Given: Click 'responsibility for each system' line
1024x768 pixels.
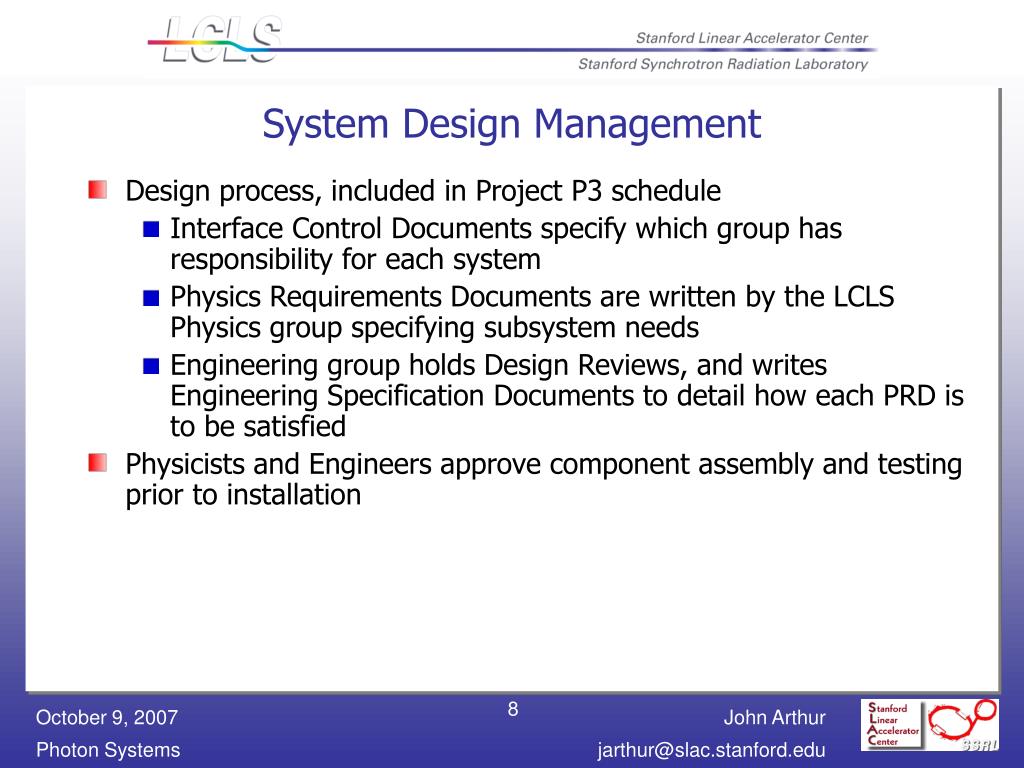Looking at the screenshot, I should pos(355,260).
